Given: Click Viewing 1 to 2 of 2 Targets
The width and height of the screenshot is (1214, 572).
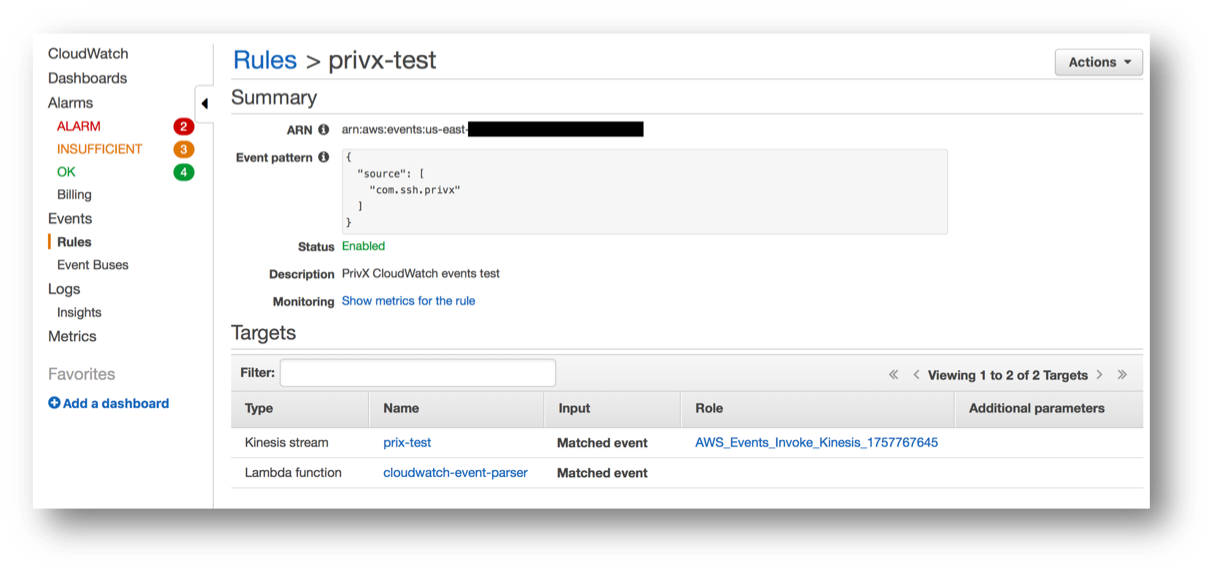Looking at the screenshot, I should coord(1007,375).
